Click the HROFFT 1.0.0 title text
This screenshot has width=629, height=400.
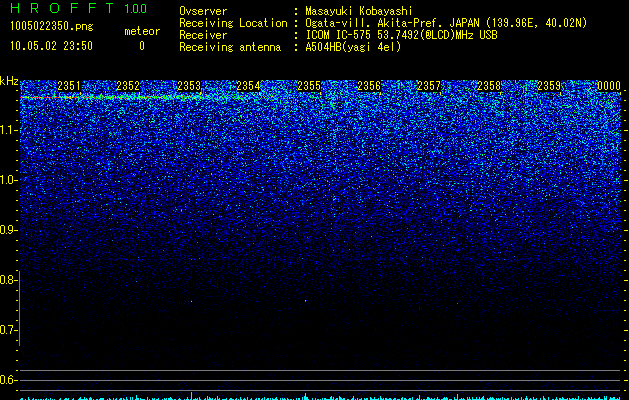(x=79, y=8)
